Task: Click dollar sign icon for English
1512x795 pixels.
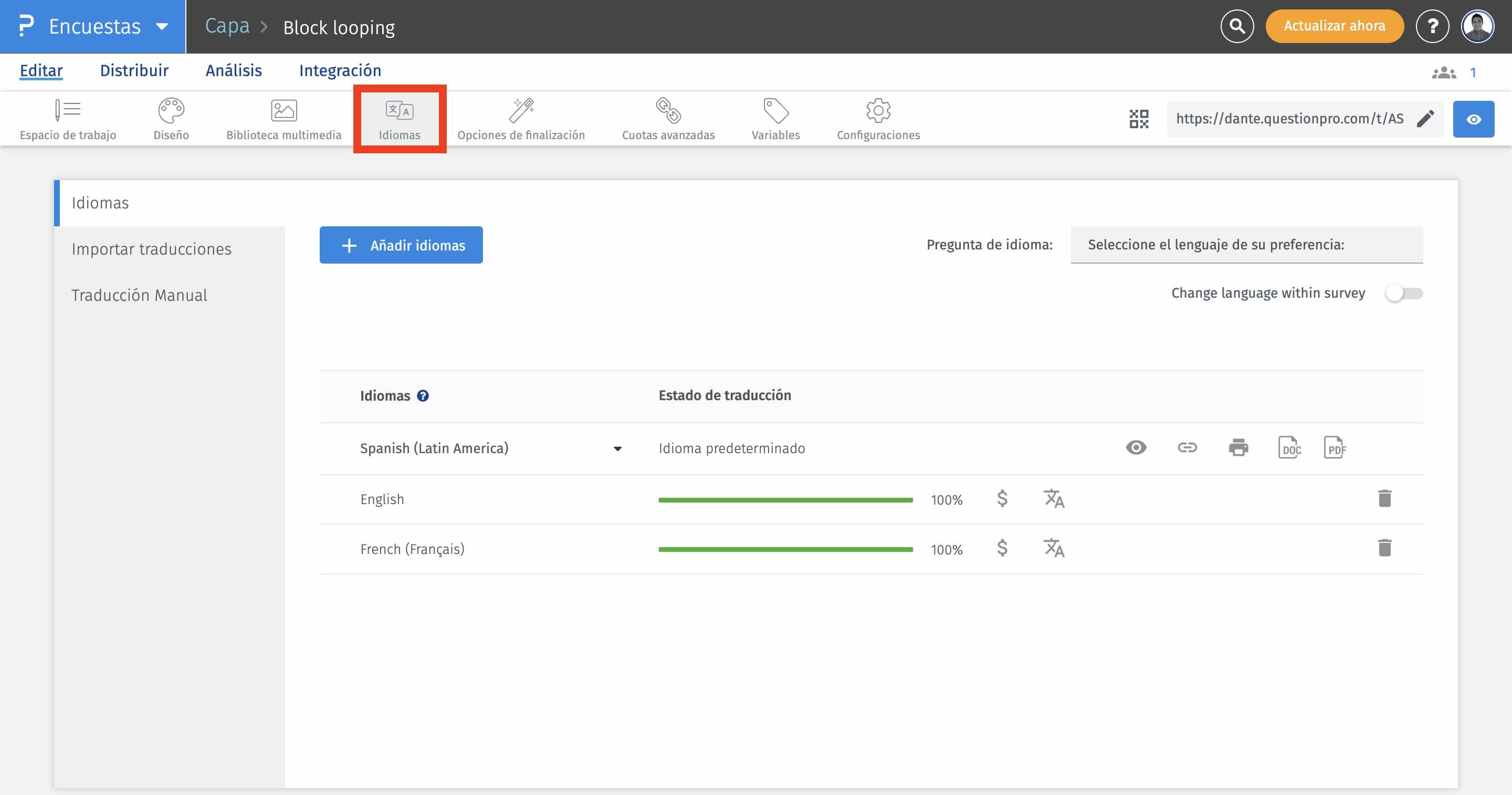Action: (x=1002, y=498)
